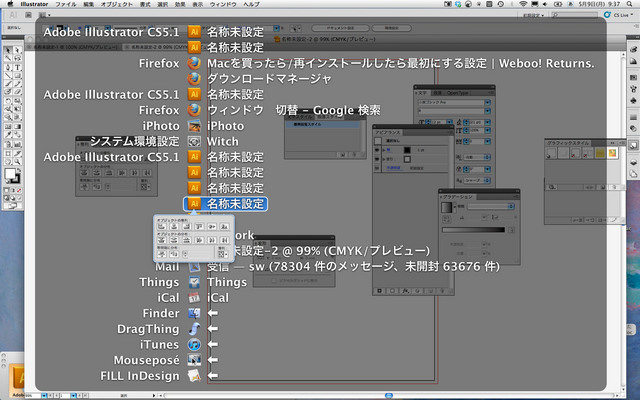
Task: Toggle pixel grid align checkbox in Transform panel
Action: (274, 281)
